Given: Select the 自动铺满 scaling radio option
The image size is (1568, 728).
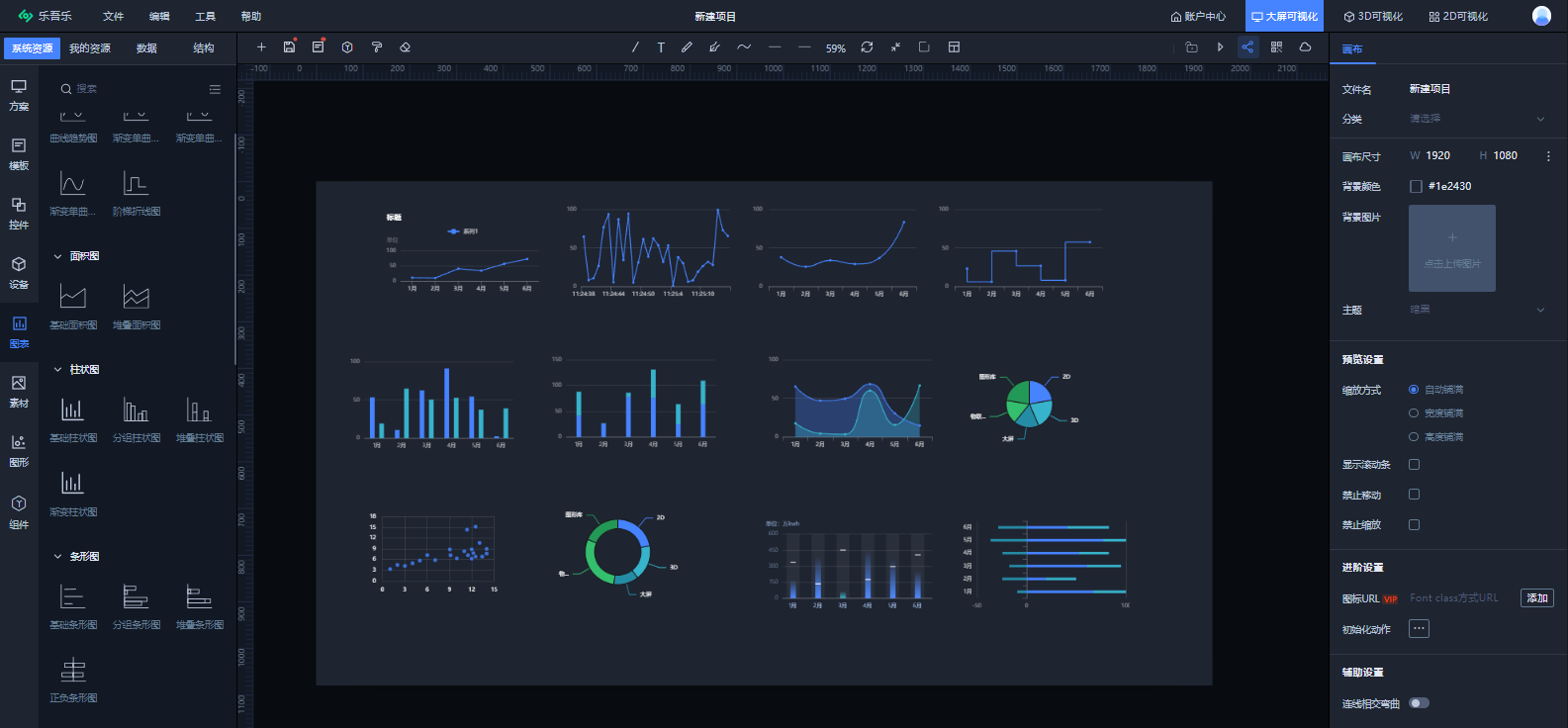Looking at the screenshot, I should point(1414,390).
